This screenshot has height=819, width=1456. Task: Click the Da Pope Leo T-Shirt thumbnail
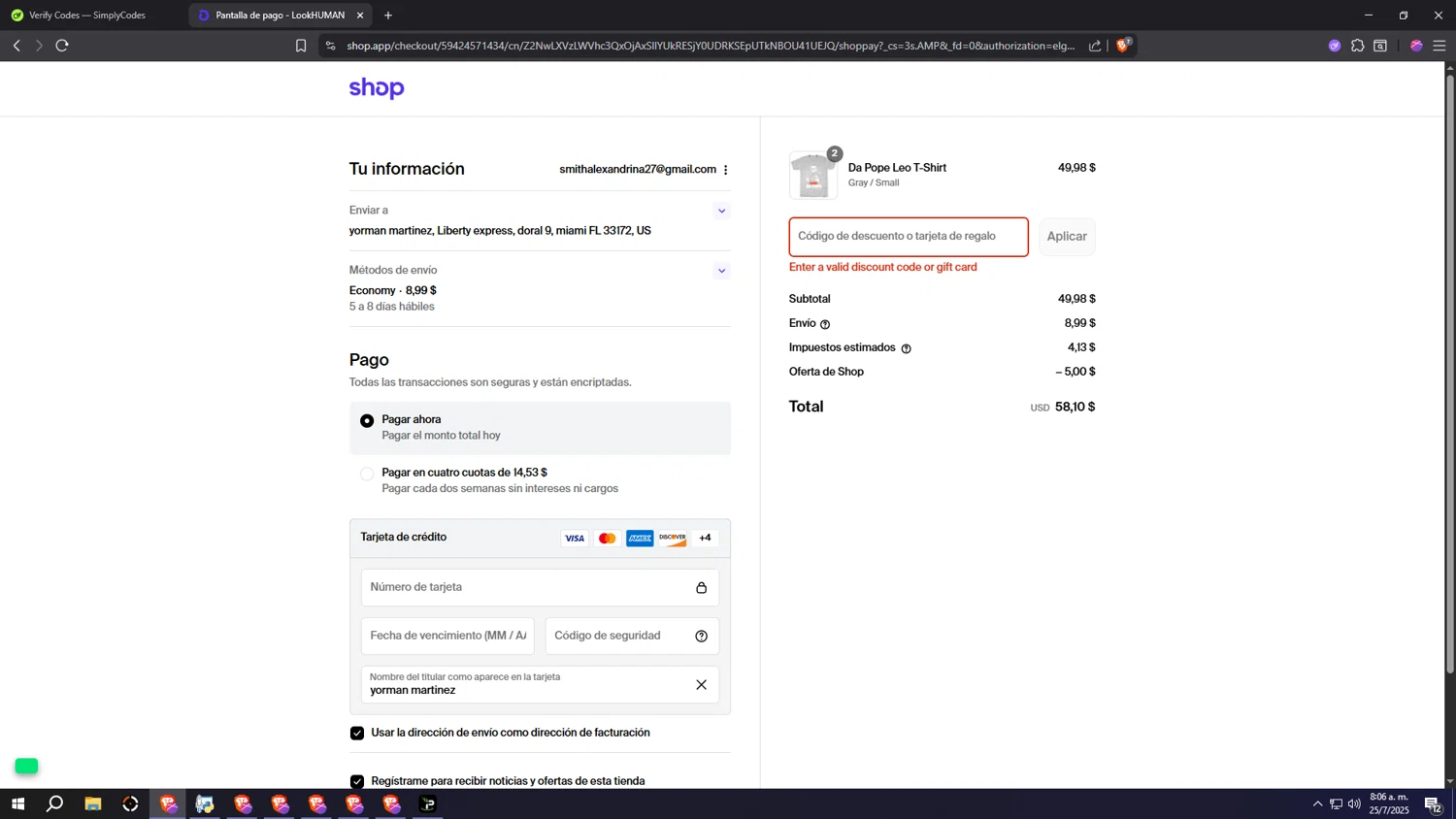click(813, 176)
